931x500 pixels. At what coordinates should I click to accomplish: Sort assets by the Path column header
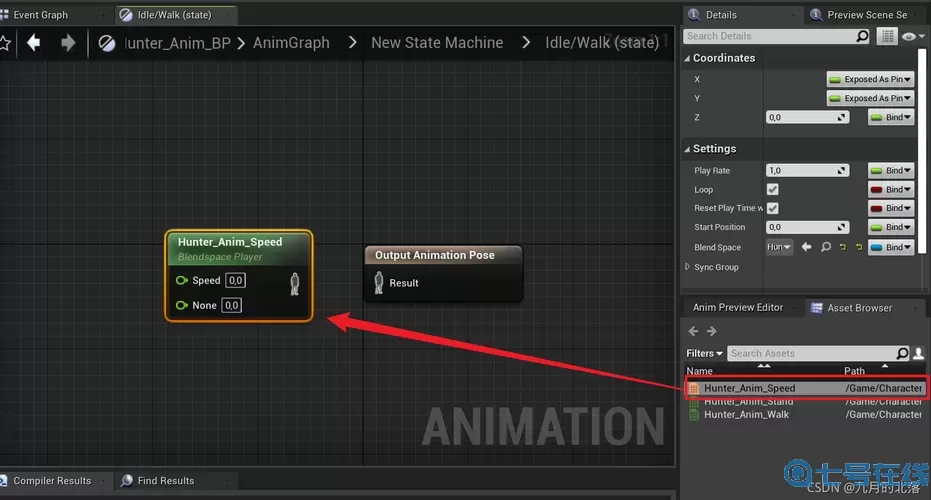[854, 371]
